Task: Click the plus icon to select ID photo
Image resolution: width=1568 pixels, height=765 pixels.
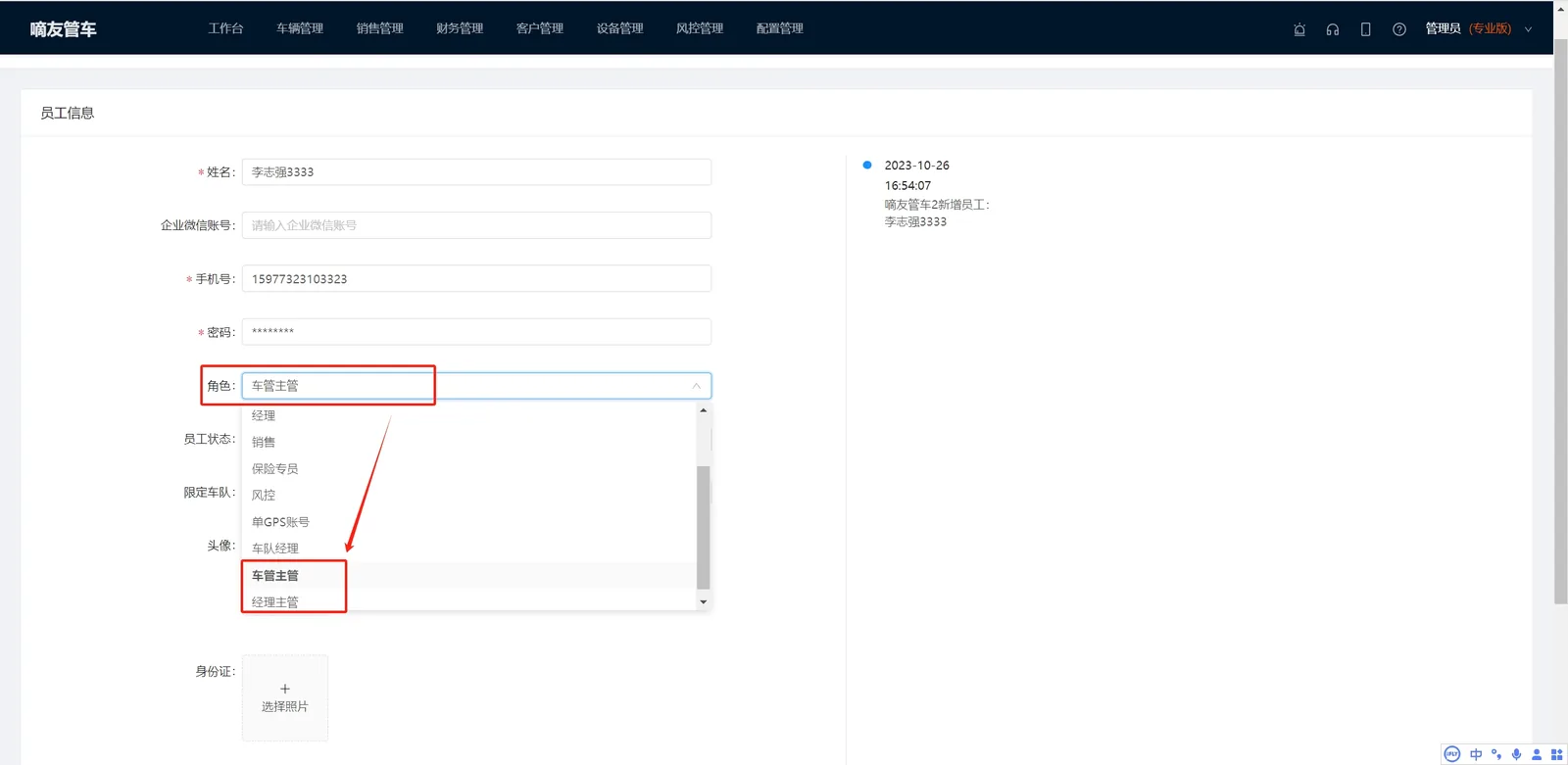Action: click(x=285, y=689)
